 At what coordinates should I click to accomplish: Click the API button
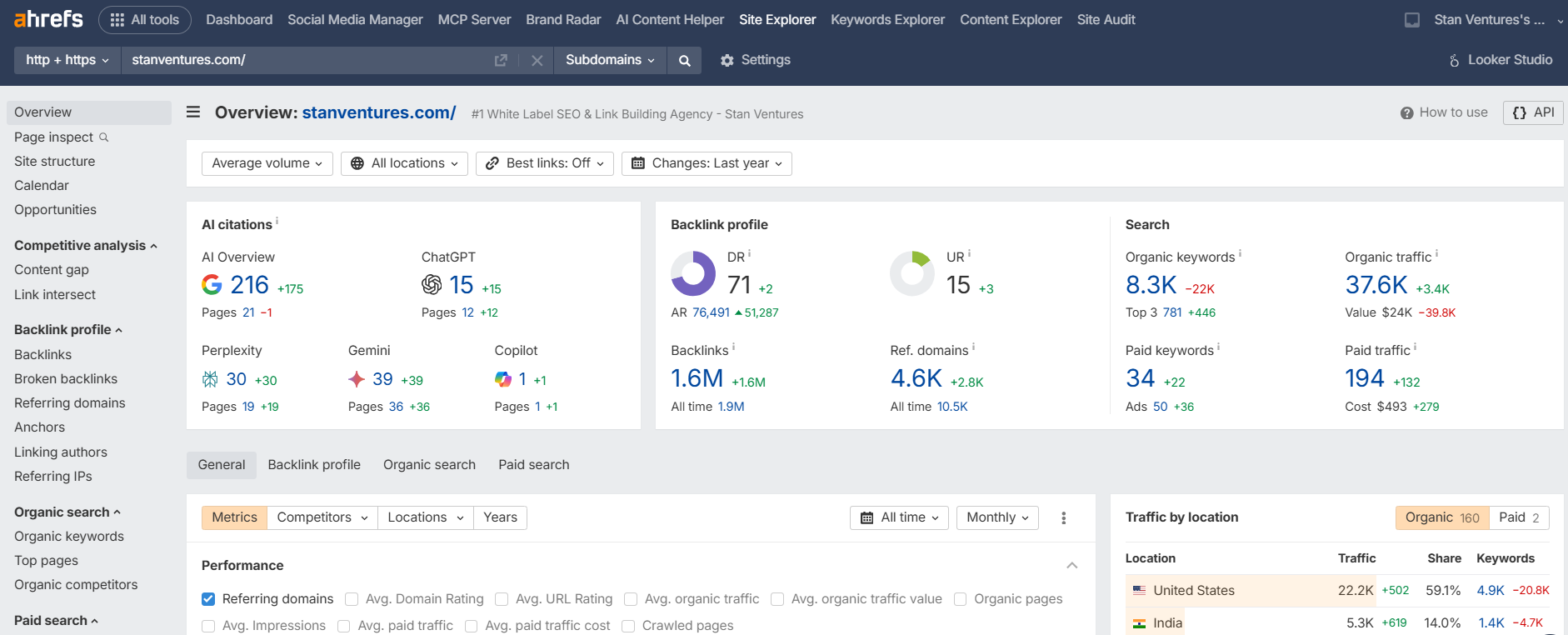coord(1533,112)
